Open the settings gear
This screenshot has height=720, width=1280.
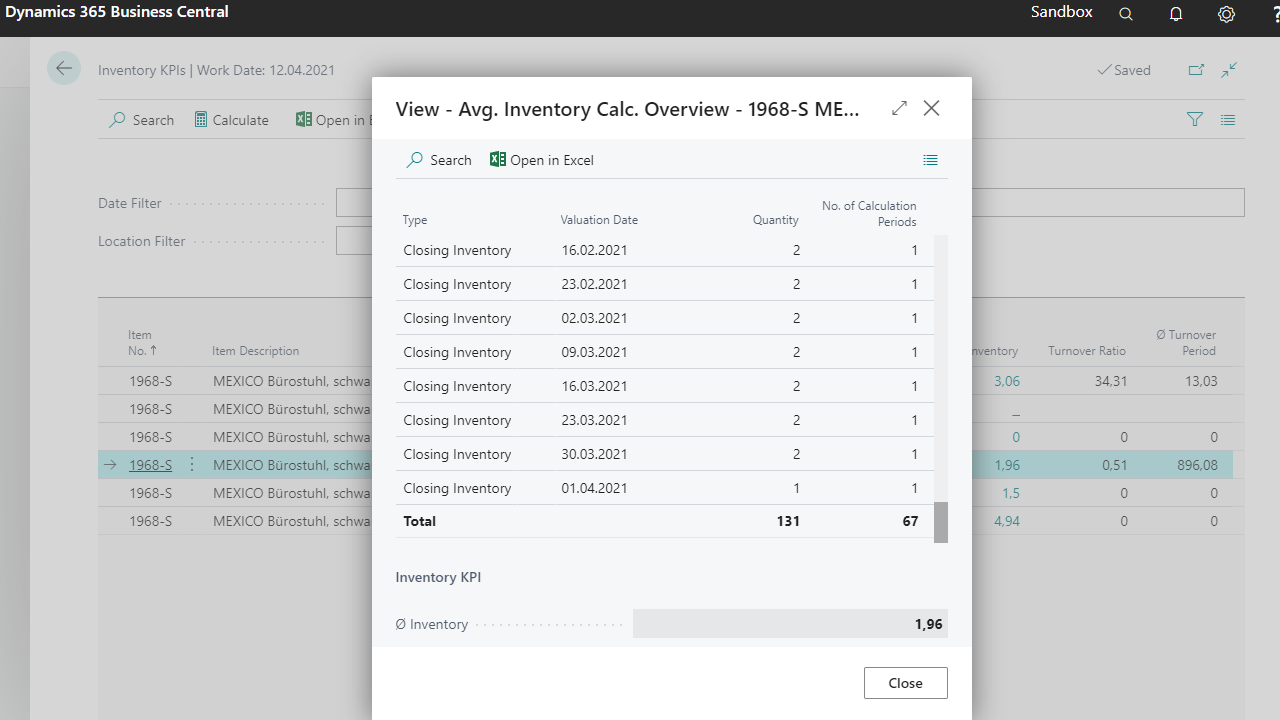[1226, 14]
